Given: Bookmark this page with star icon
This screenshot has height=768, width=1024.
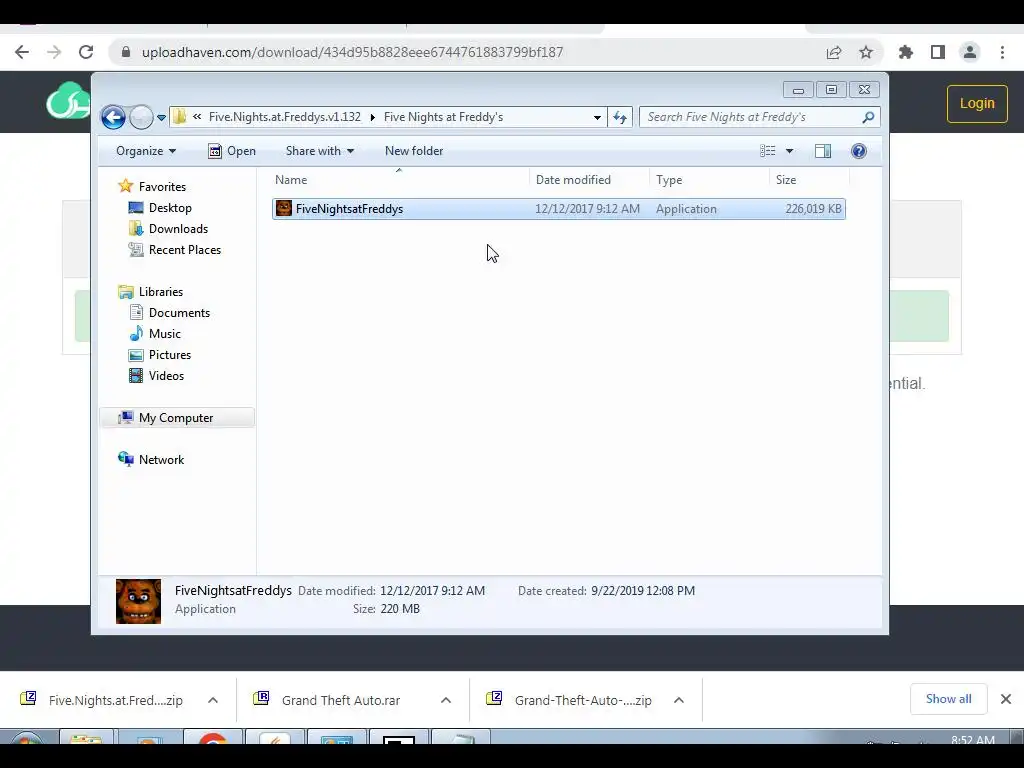Looking at the screenshot, I should [866, 52].
